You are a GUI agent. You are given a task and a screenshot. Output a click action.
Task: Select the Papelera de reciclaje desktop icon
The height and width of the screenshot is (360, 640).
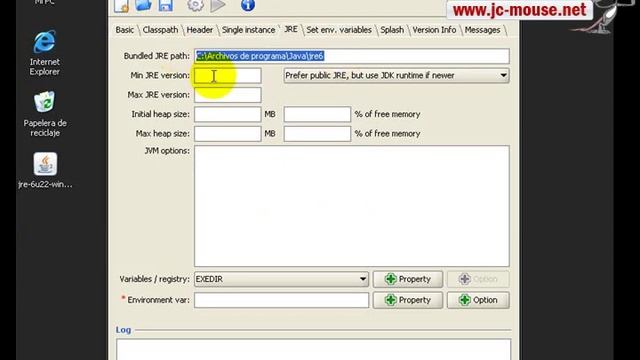(44, 114)
